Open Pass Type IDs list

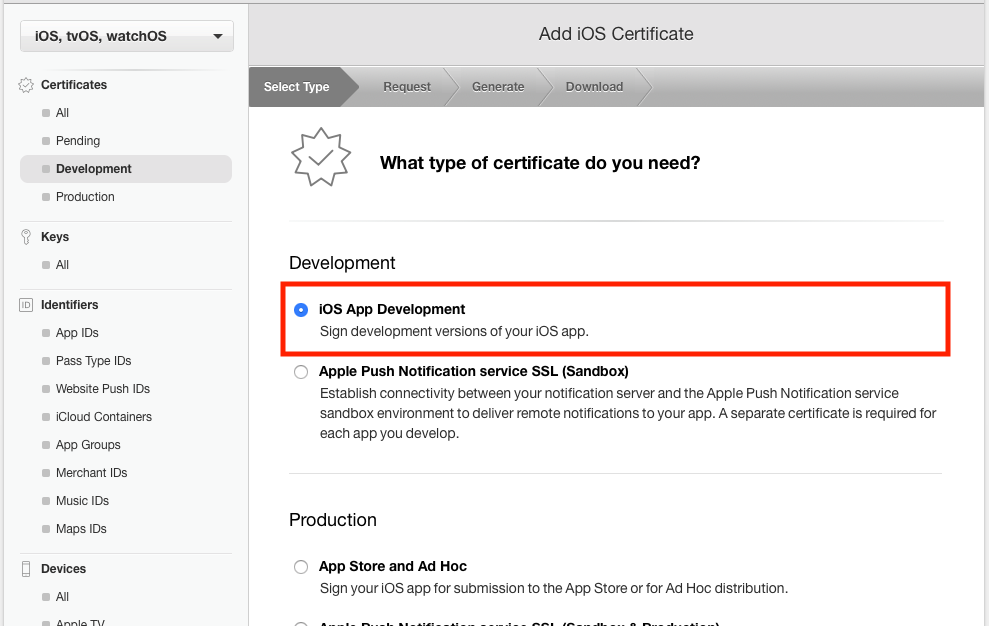click(x=93, y=361)
